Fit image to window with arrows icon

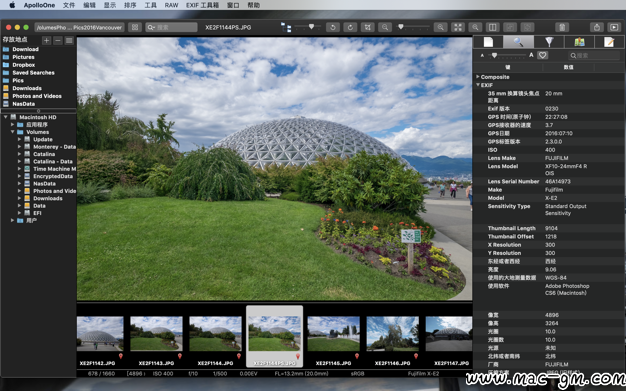458,27
